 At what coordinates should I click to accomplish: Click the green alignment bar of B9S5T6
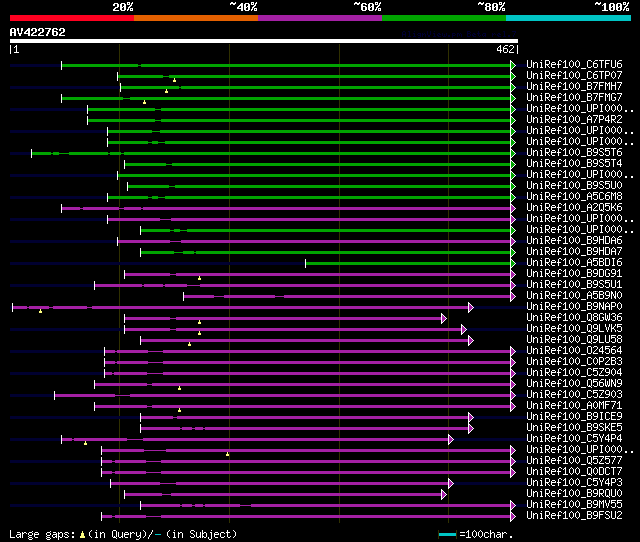(271, 153)
